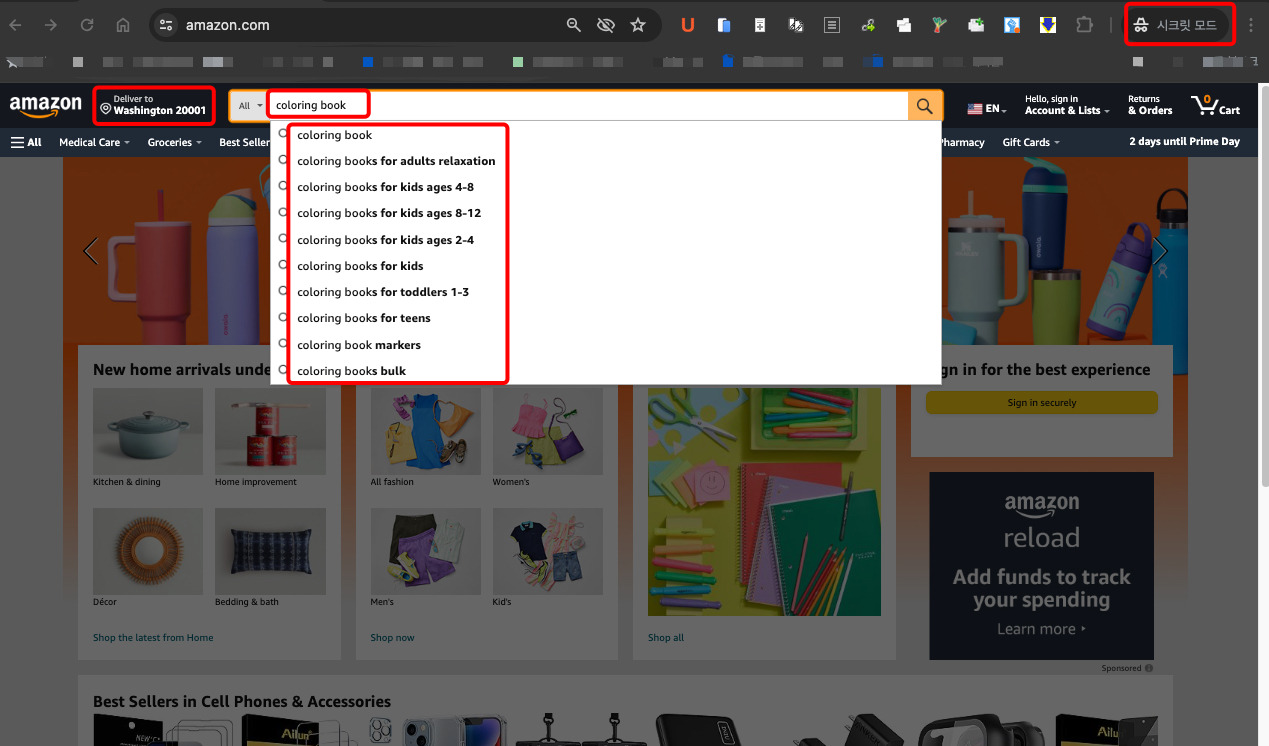Click the browser forward arrow
Screen dimensions: 1269x746
[51, 25]
